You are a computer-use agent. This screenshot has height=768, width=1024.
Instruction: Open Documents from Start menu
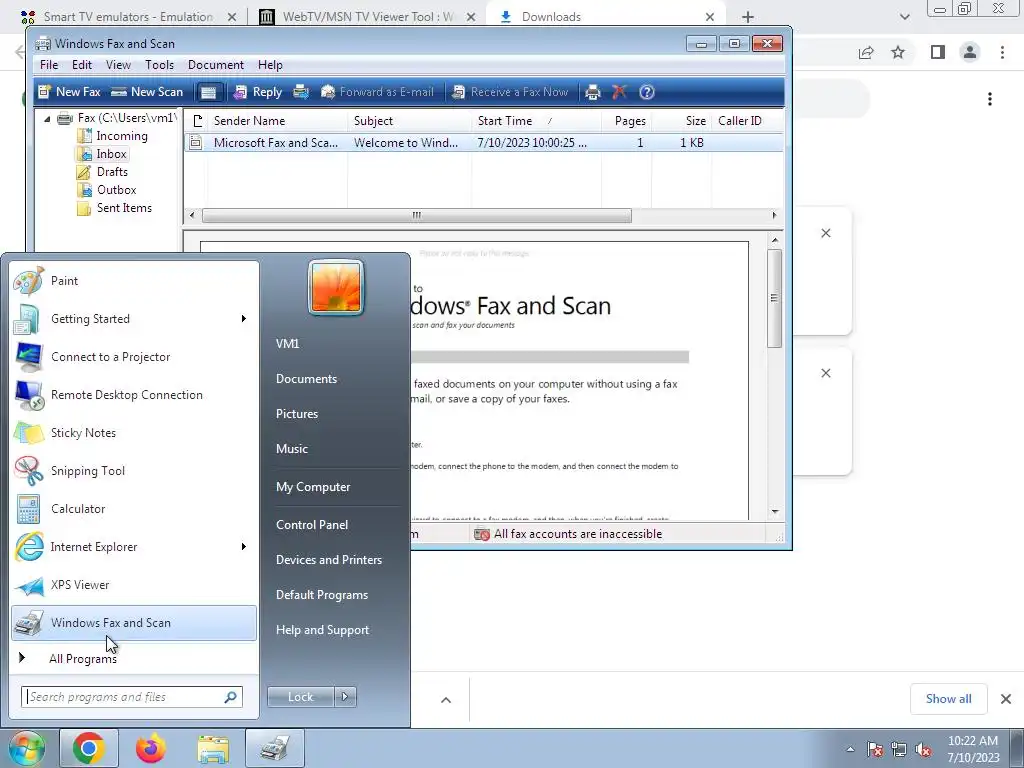coord(306,379)
